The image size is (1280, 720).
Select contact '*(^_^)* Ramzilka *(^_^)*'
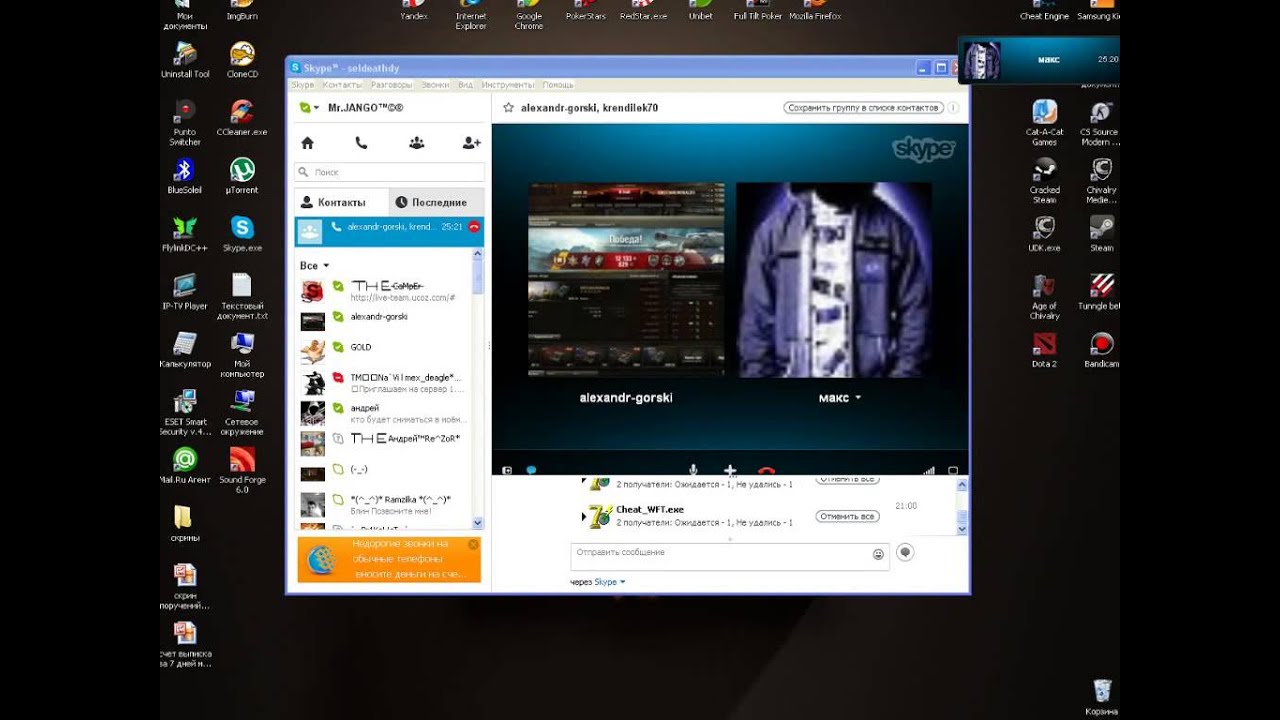point(384,504)
